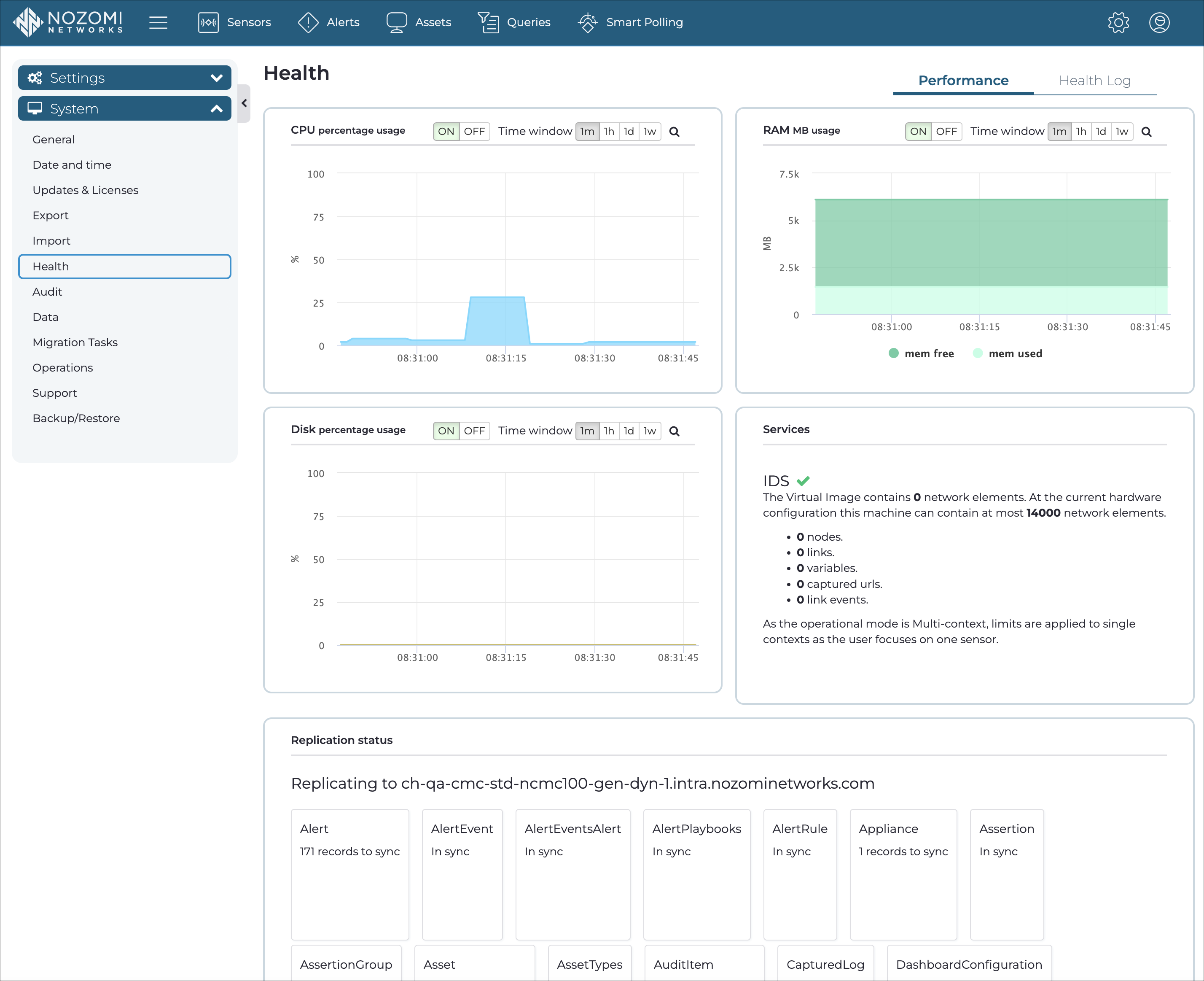Open the Operations page
The width and height of the screenshot is (1204, 981).
63,368
